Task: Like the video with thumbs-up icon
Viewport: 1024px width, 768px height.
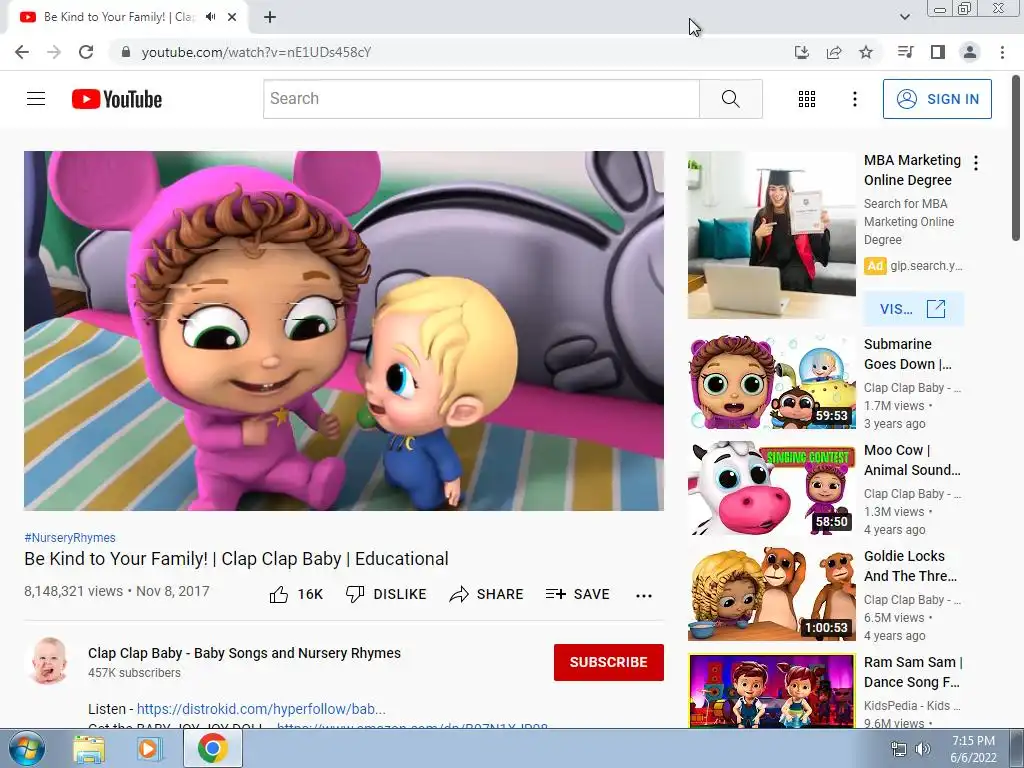Action: 296,594
